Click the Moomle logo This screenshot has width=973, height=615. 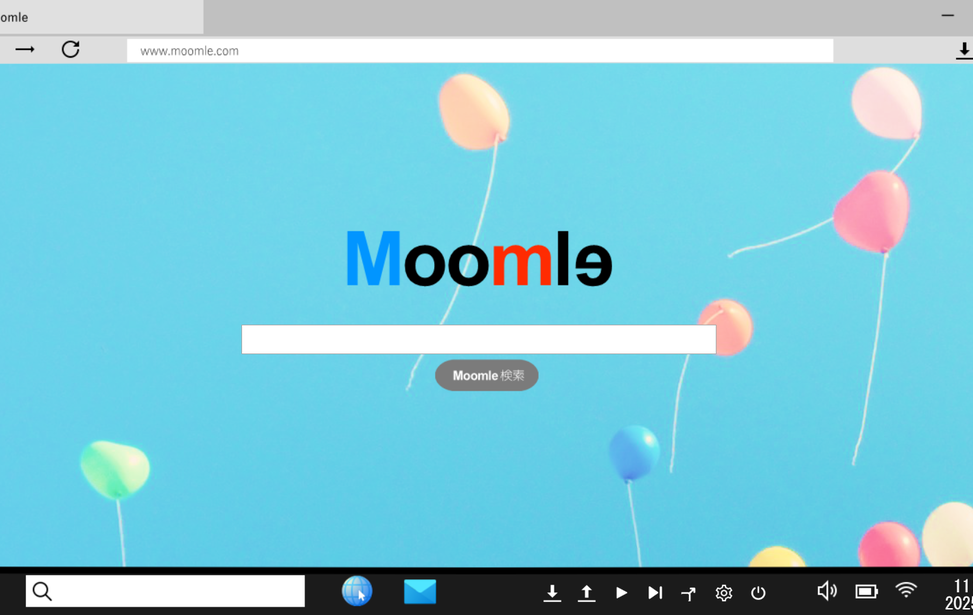[478, 259]
